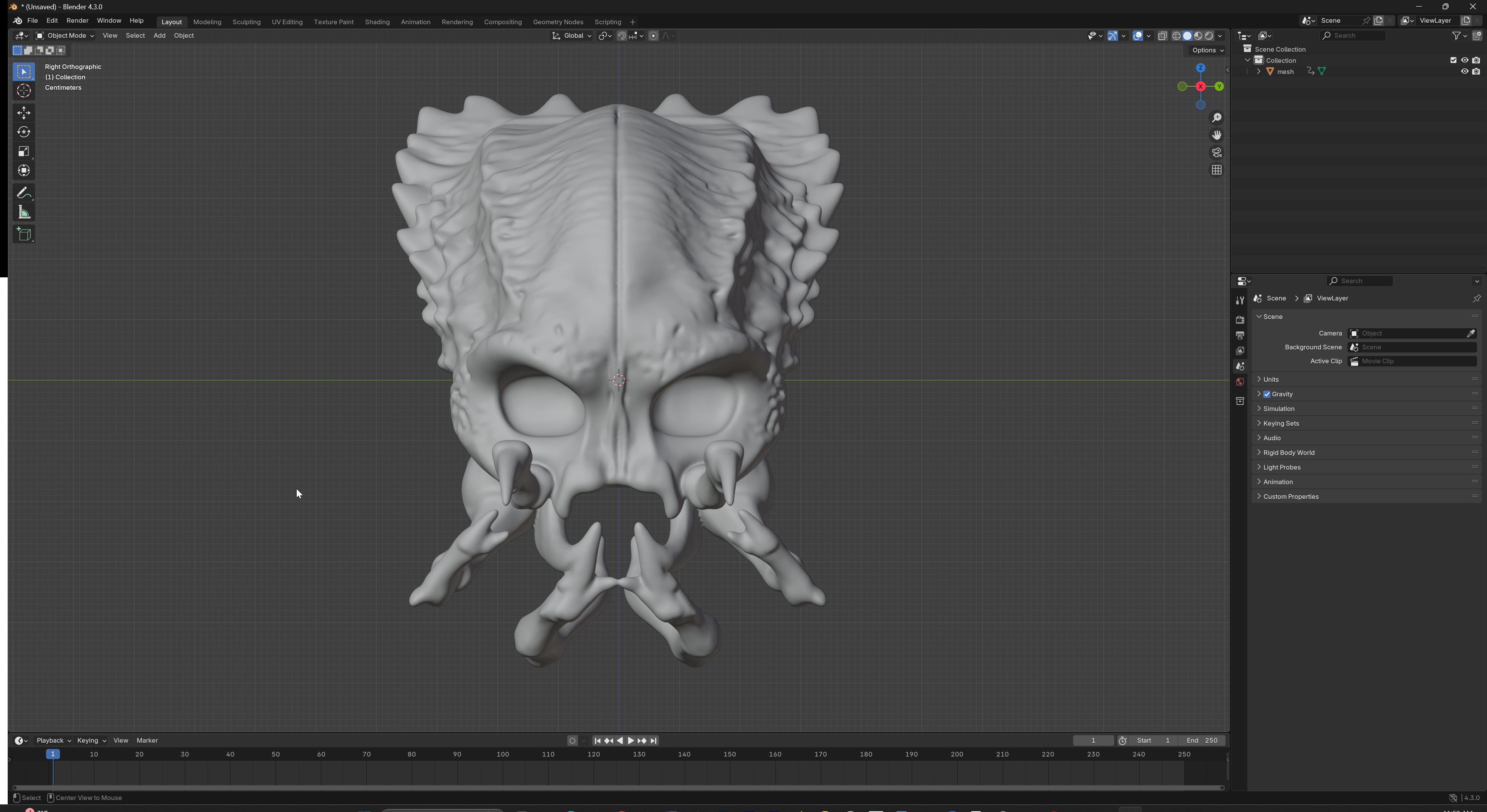Hide mesh object in viewport with eye icon
This screenshot has height=812, width=1487.
coord(1465,72)
